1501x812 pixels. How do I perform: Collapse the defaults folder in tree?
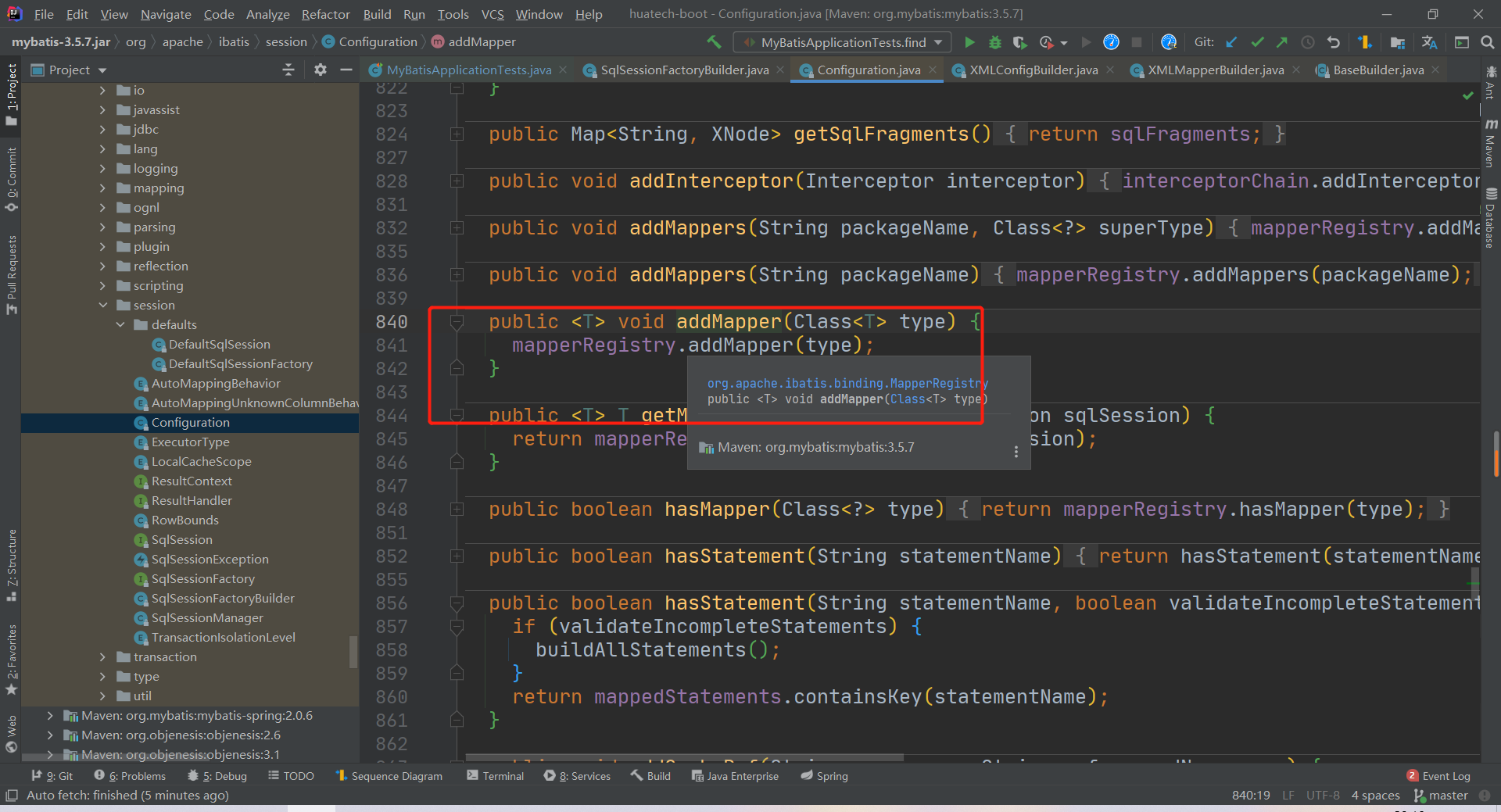pyautogui.click(x=120, y=324)
